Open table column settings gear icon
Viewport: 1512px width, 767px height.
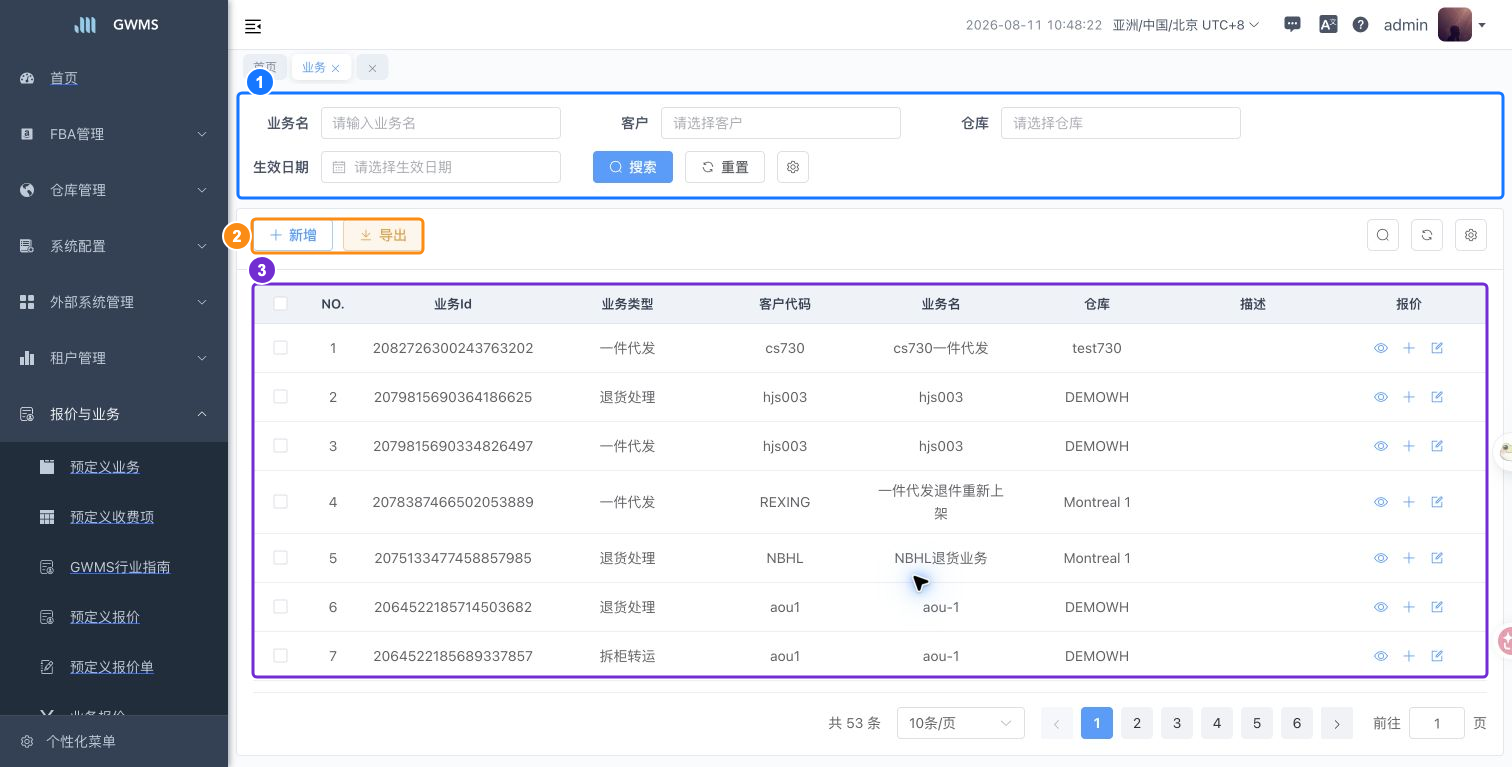coord(1471,235)
